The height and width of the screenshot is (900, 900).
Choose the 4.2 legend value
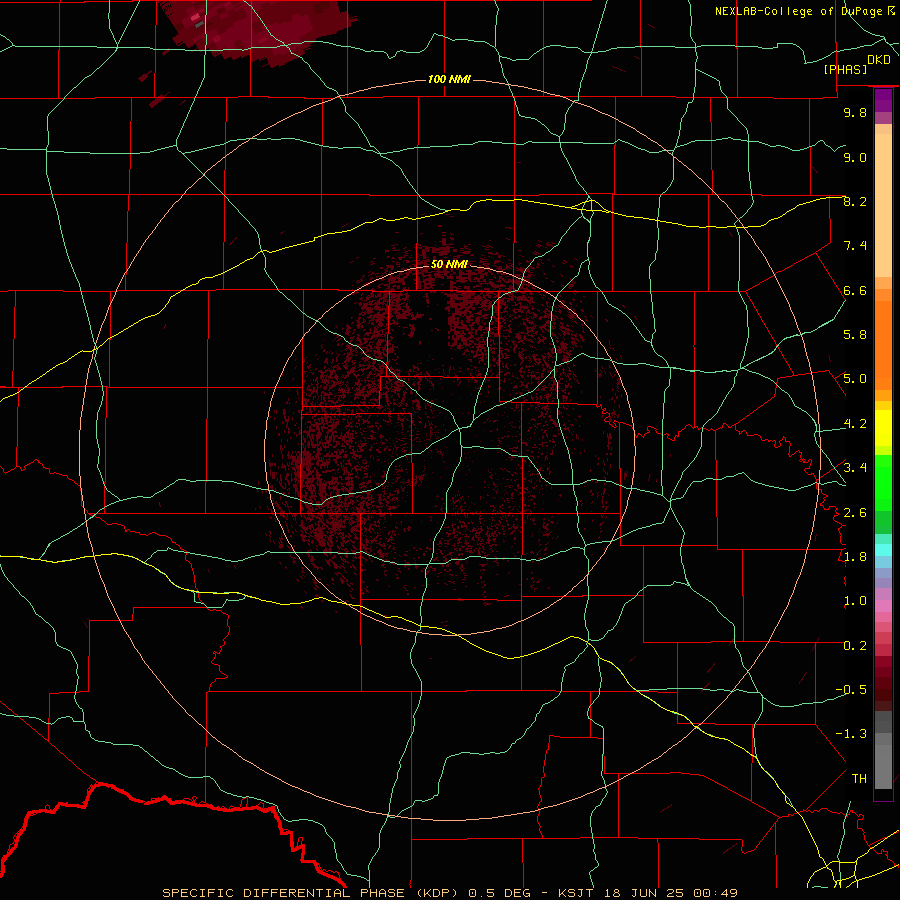coord(855,424)
